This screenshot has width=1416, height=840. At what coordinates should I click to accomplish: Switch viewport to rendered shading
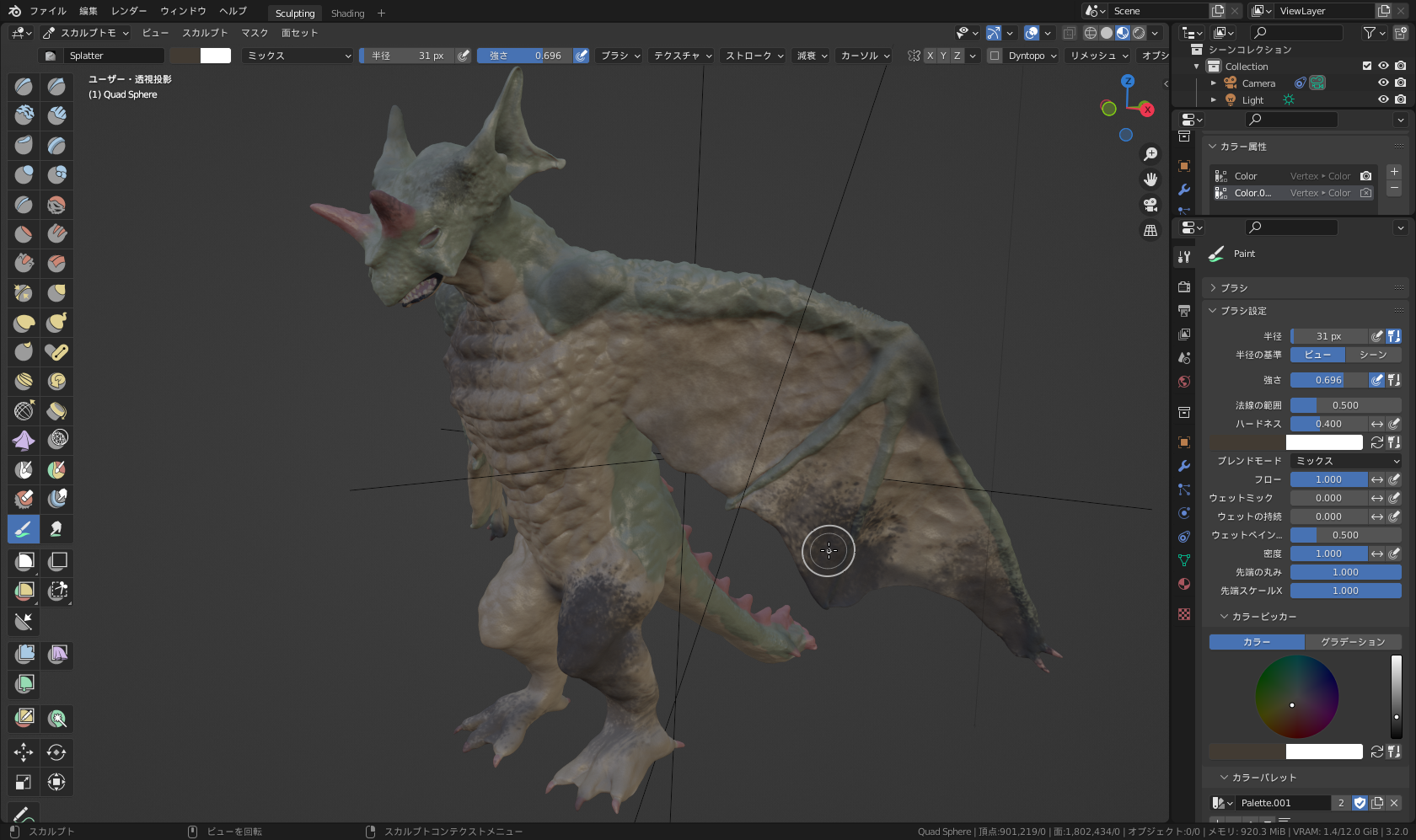[x=1139, y=33]
